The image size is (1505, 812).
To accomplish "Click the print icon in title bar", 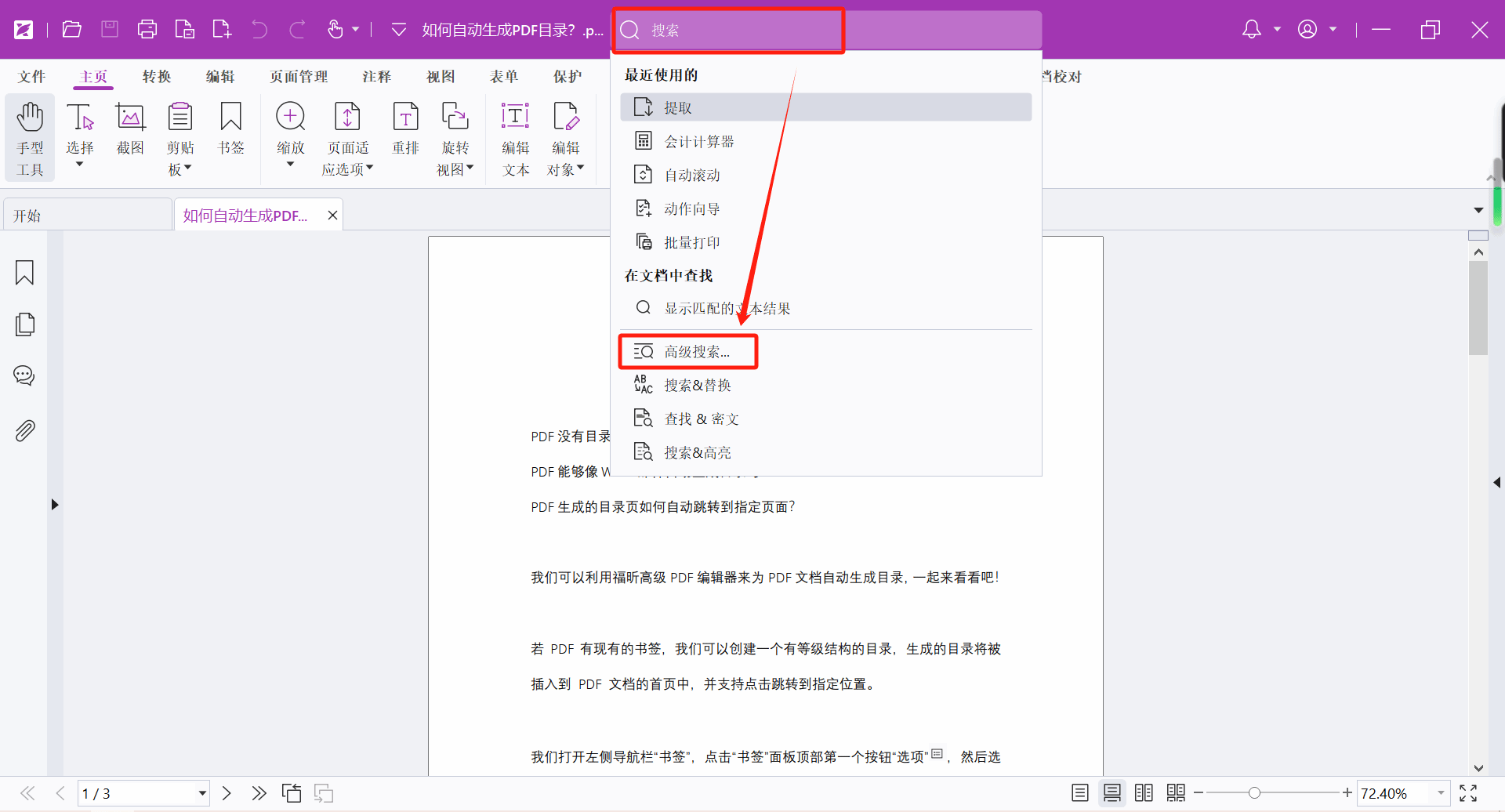I will tap(147, 30).
